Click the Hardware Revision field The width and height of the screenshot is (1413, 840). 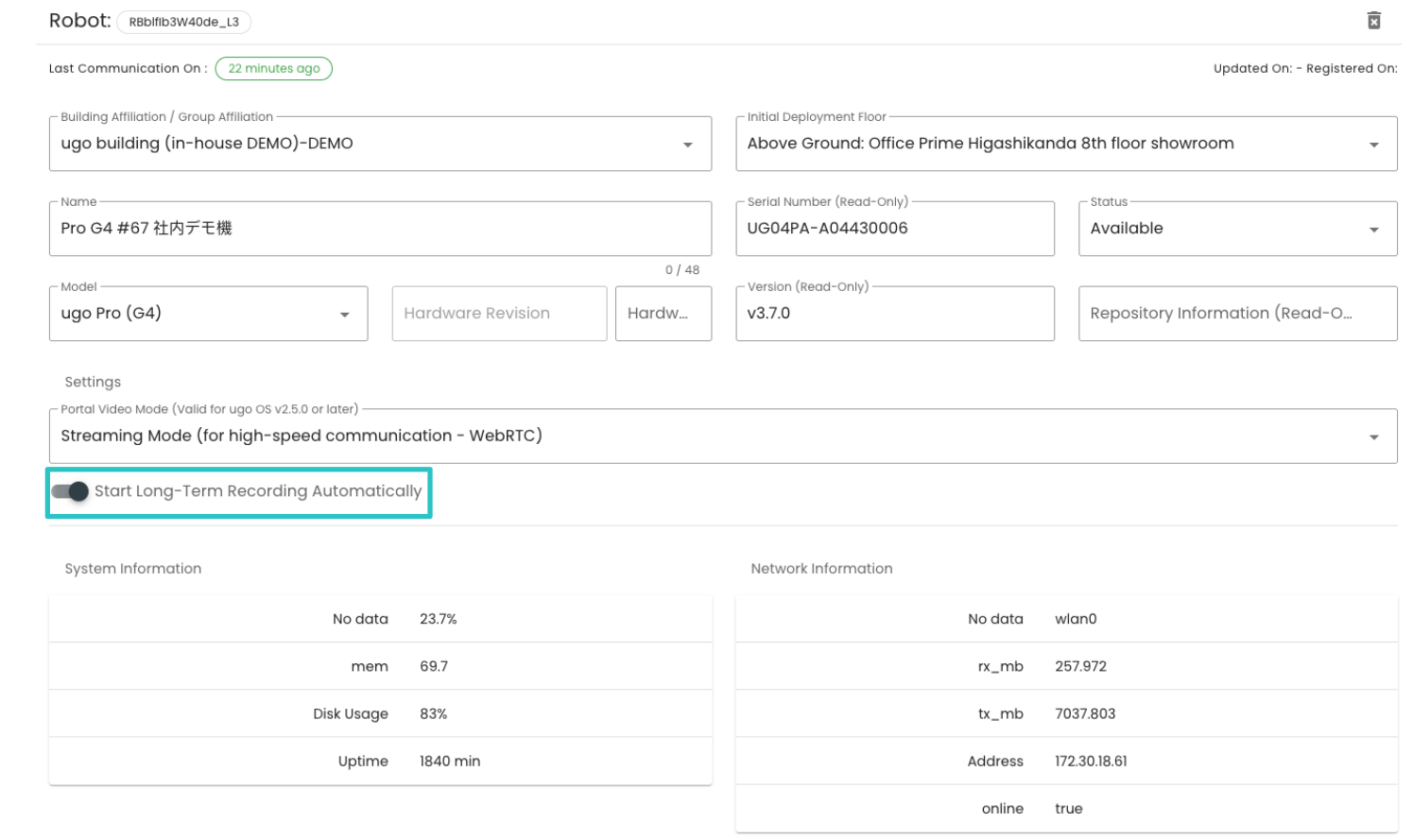pyautogui.click(x=499, y=314)
